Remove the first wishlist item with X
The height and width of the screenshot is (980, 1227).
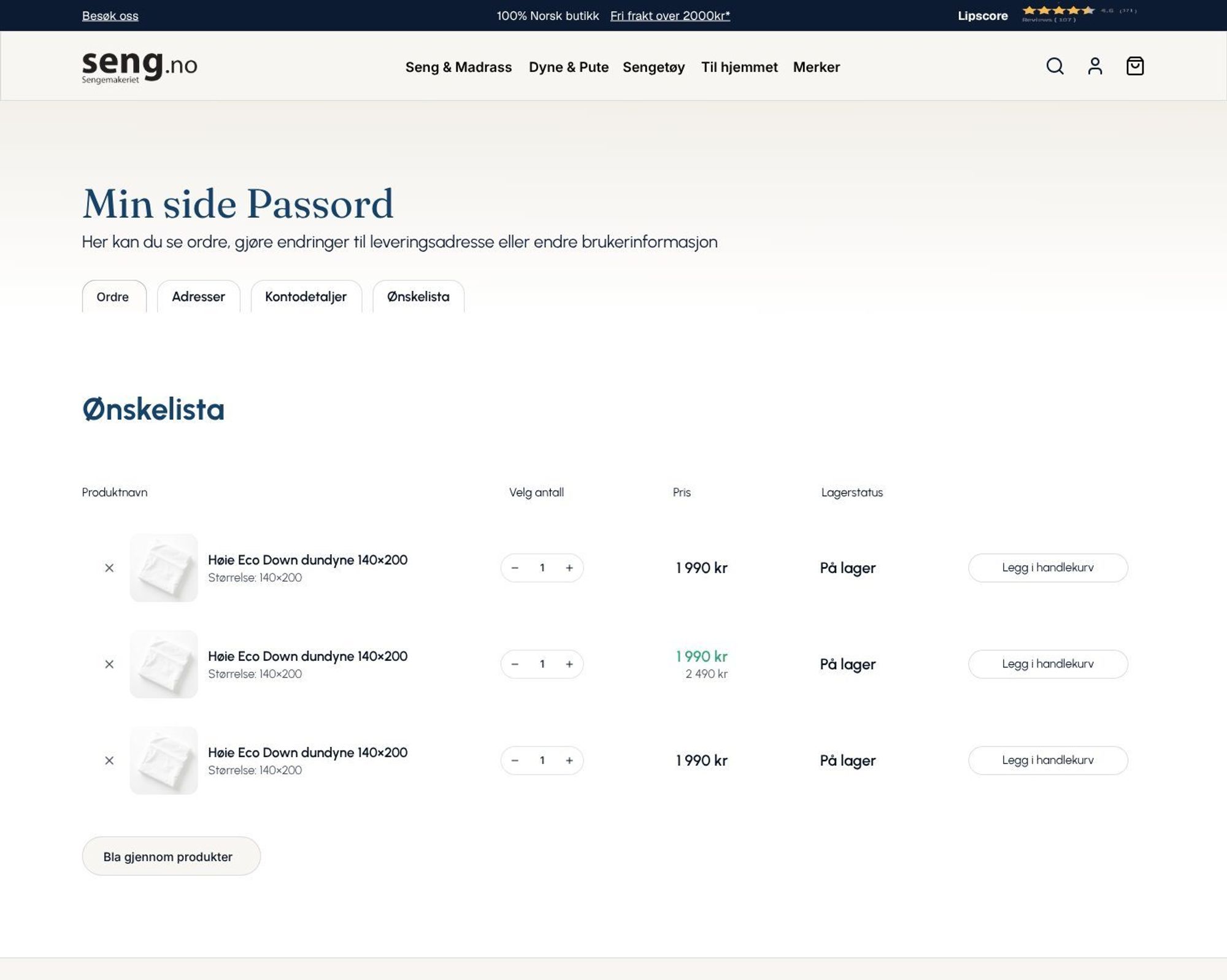[109, 568]
